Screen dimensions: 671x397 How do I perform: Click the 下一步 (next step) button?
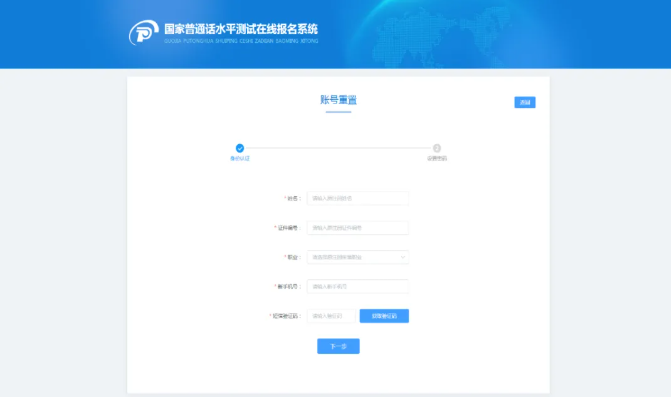tap(338, 346)
